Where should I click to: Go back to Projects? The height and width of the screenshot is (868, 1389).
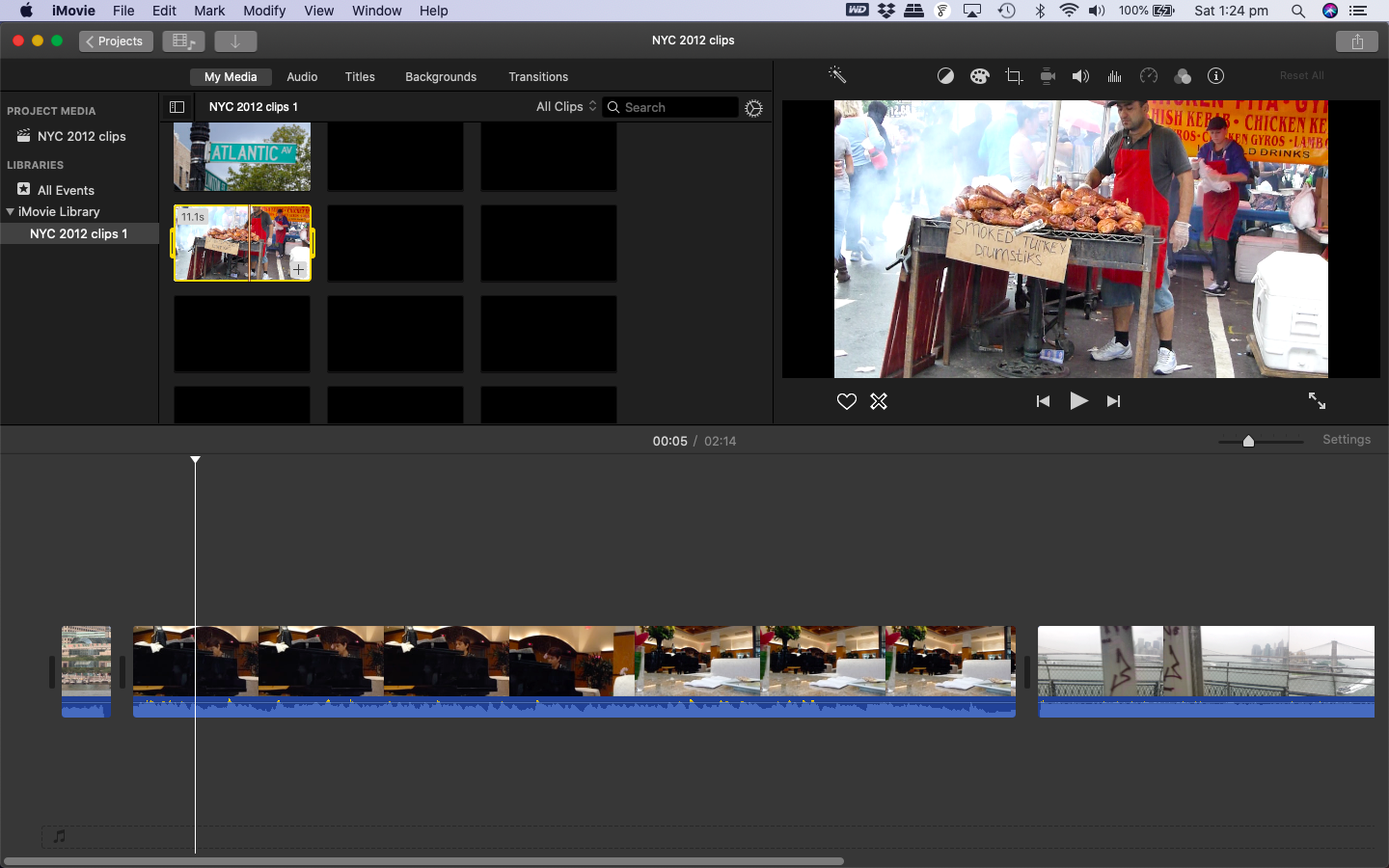pos(116,41)
